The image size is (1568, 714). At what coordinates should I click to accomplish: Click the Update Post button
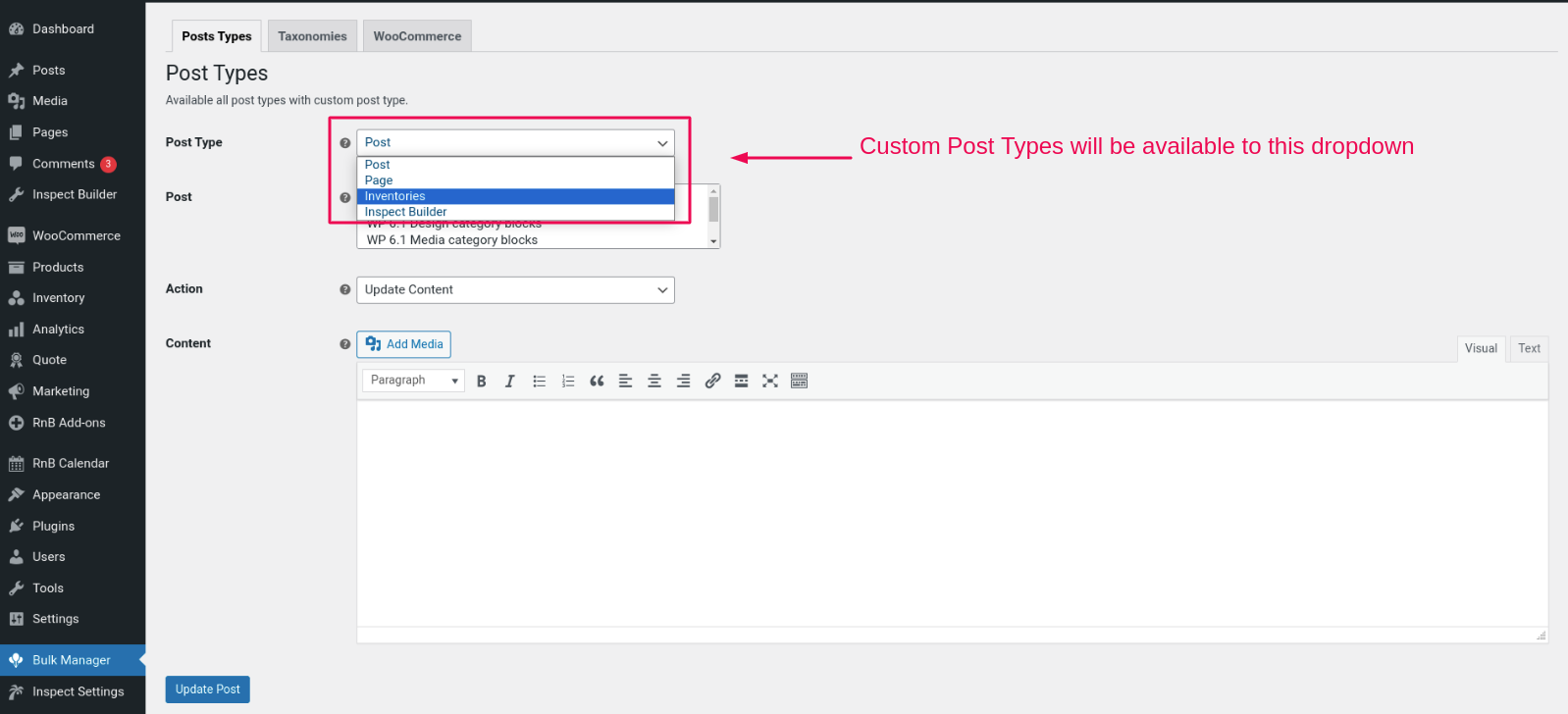tap(207, 689)
